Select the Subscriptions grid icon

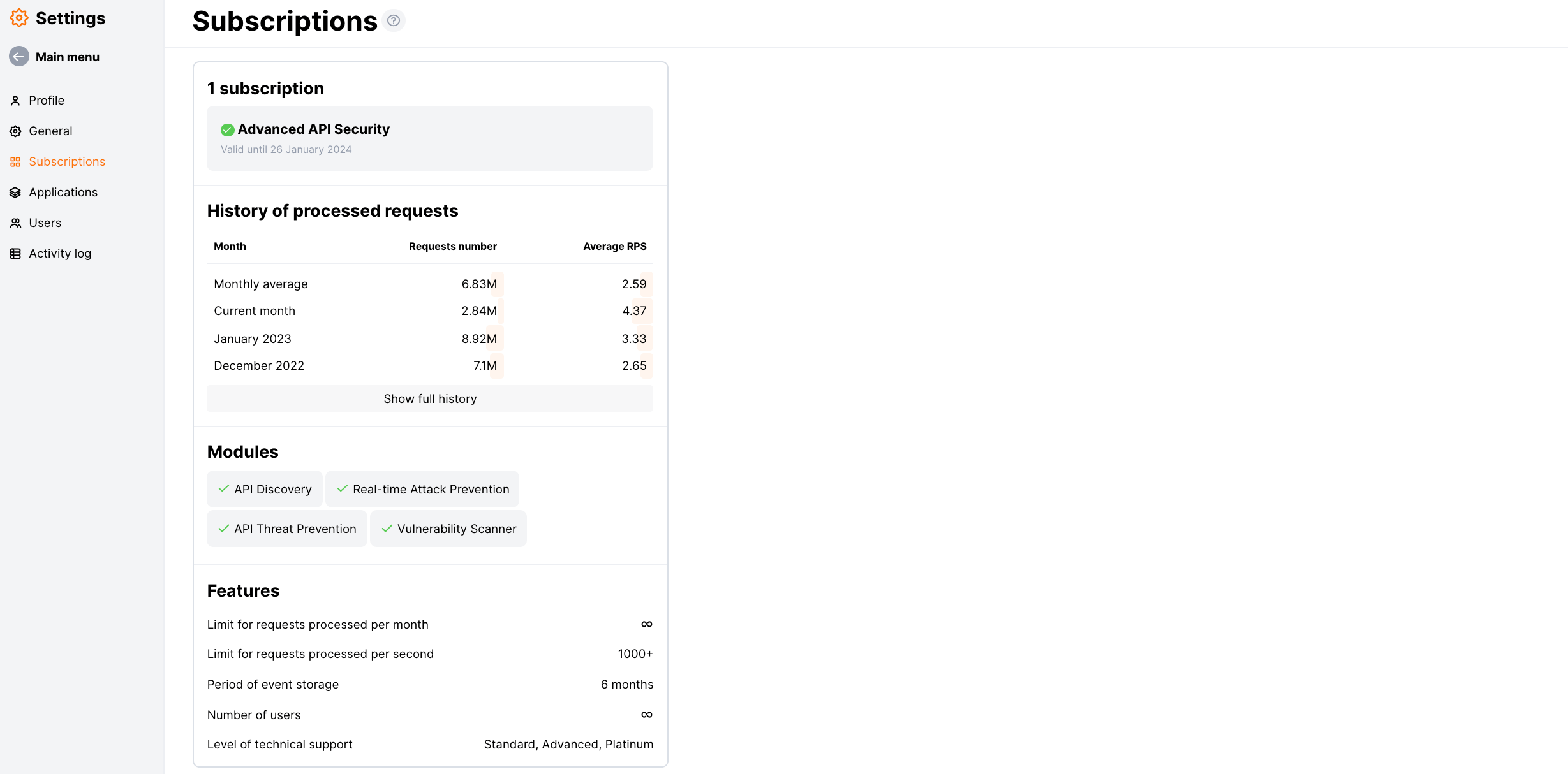click(x=15, y=161)
